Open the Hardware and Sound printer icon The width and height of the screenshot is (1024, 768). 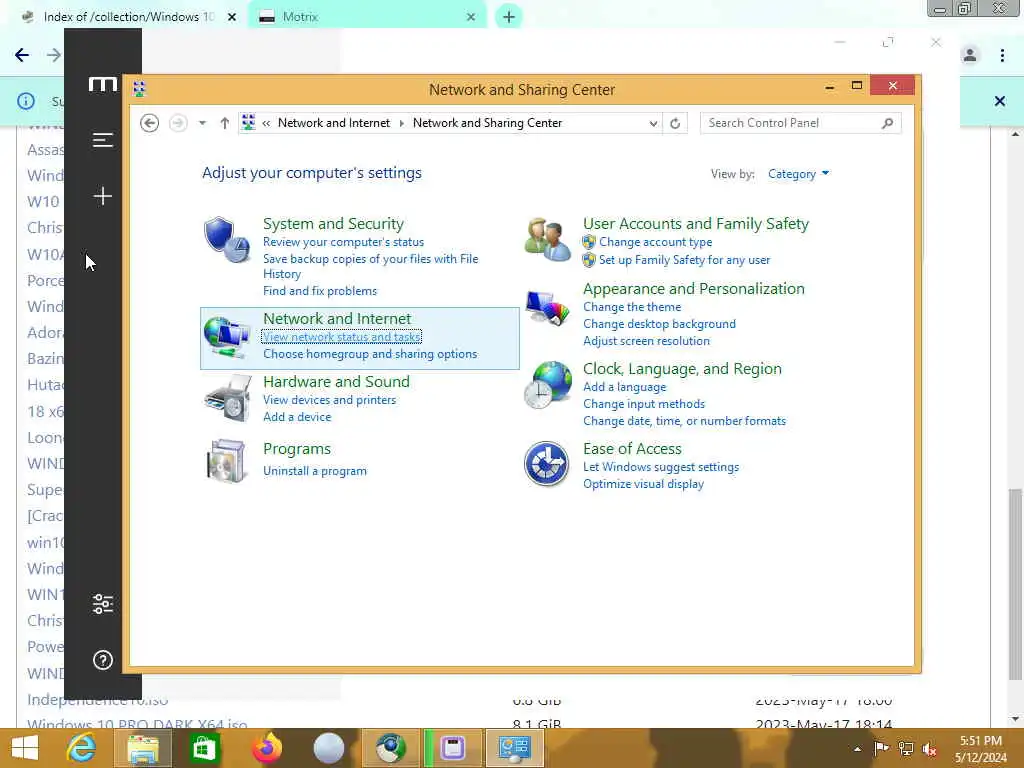pyautogui.click(x=227, y=398)
